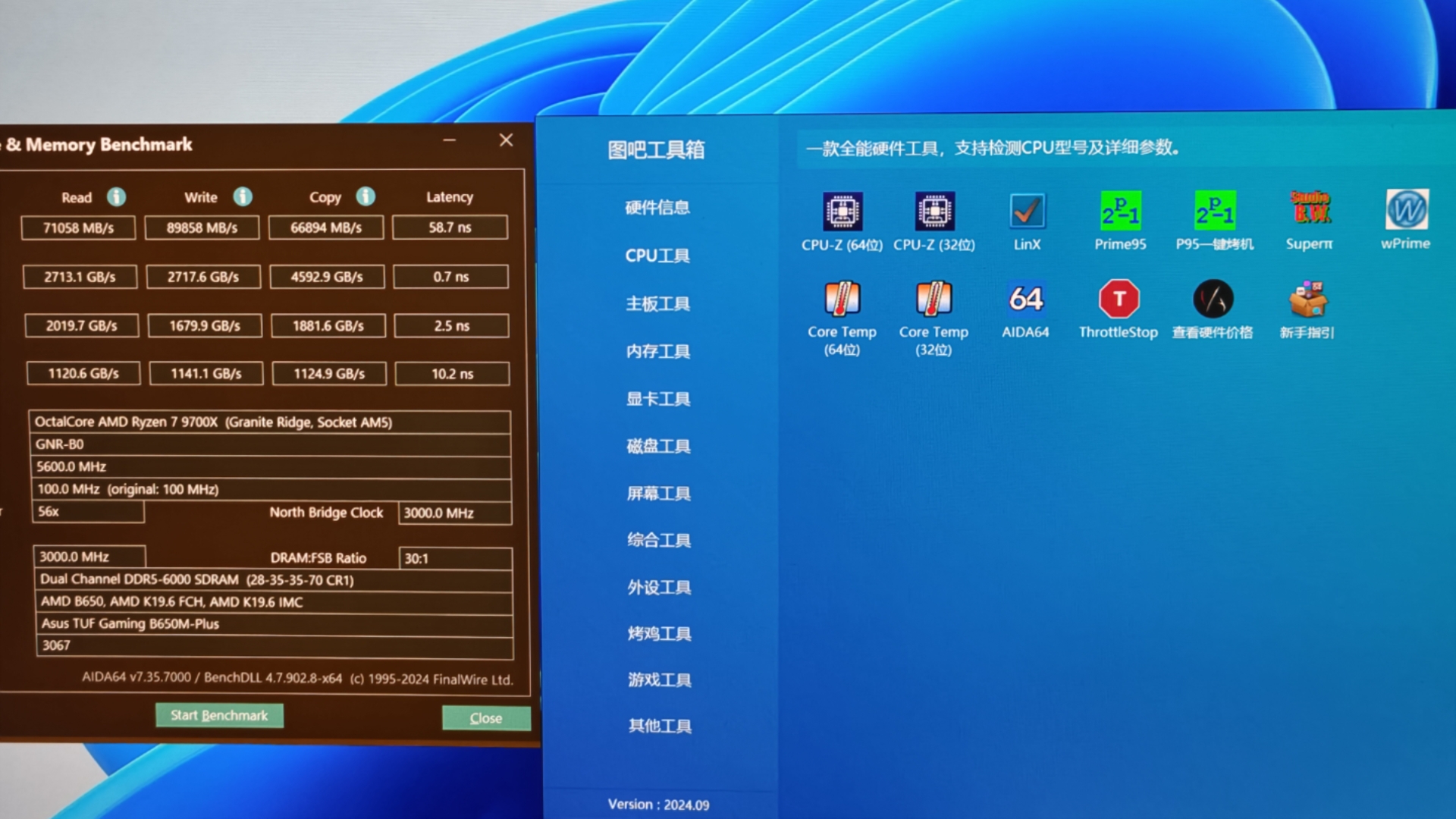Click L3 copy value 1124.9 GB/s
This screenshot has width=1456, height=819.
(x=329, y=374)
